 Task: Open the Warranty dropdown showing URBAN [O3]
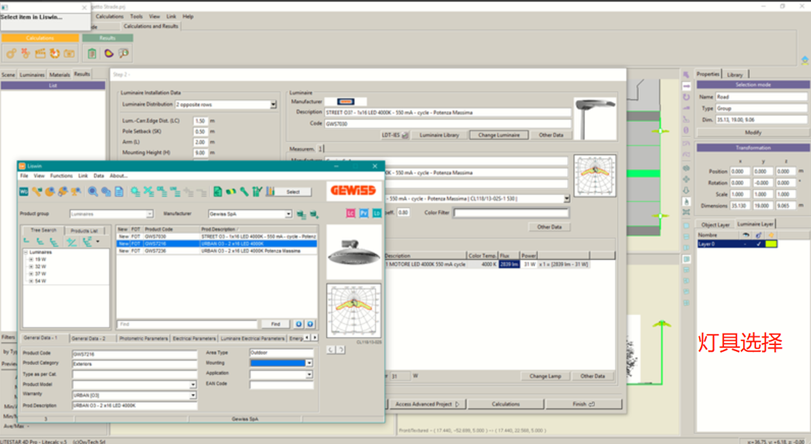pyautogui.click(x=193, y=395)
